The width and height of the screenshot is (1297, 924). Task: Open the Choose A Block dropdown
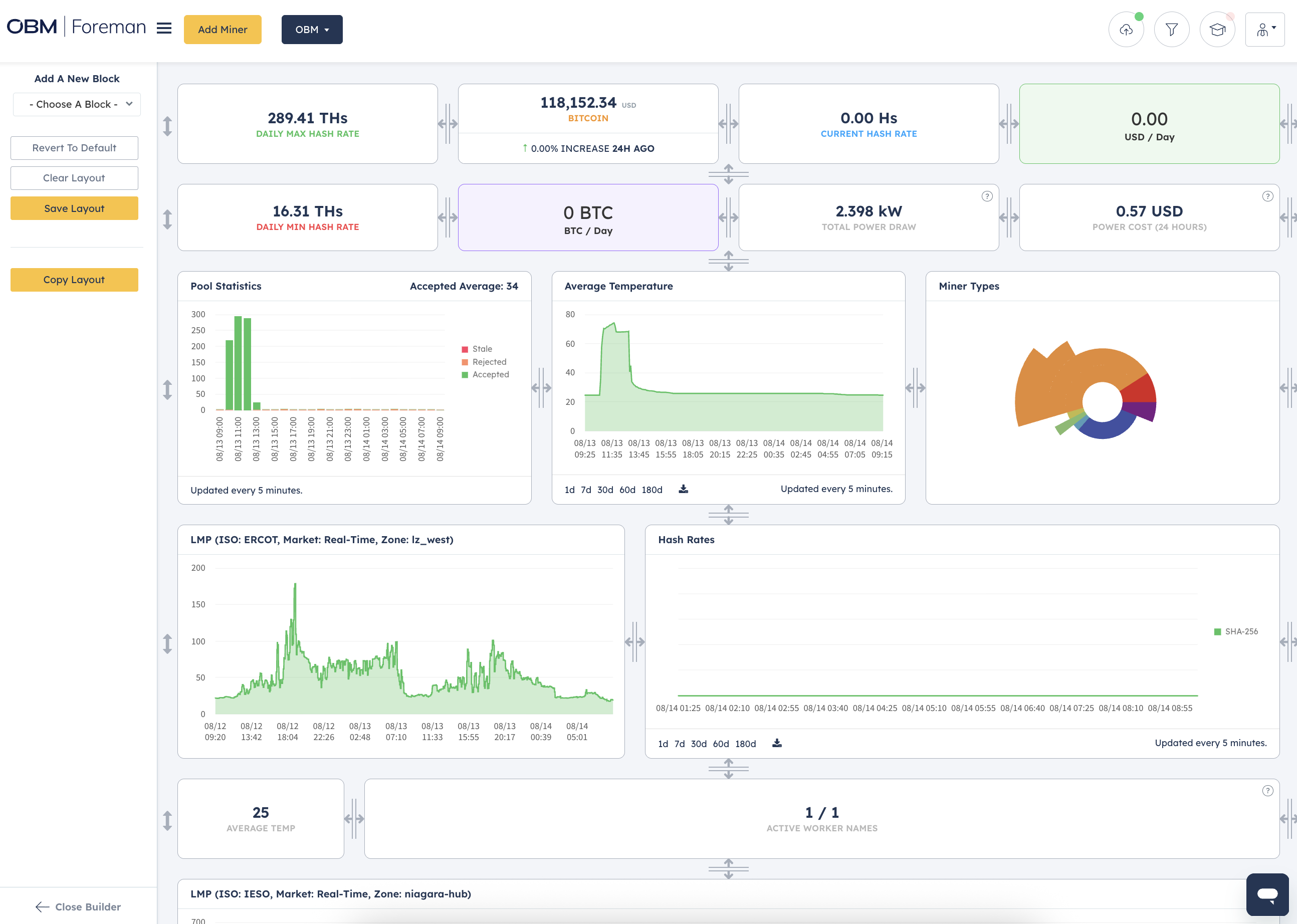(76, 104)
